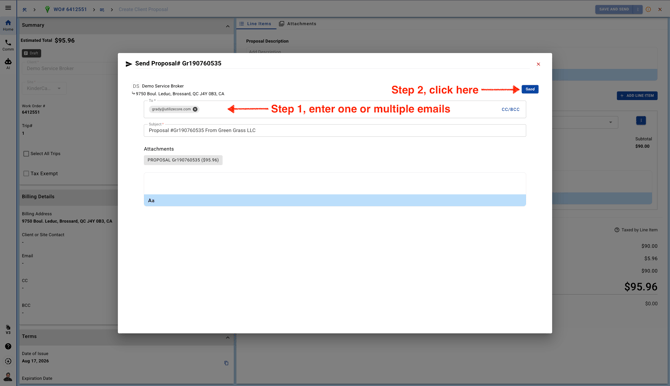Click the Aa text formatting bar

point(335,200)
